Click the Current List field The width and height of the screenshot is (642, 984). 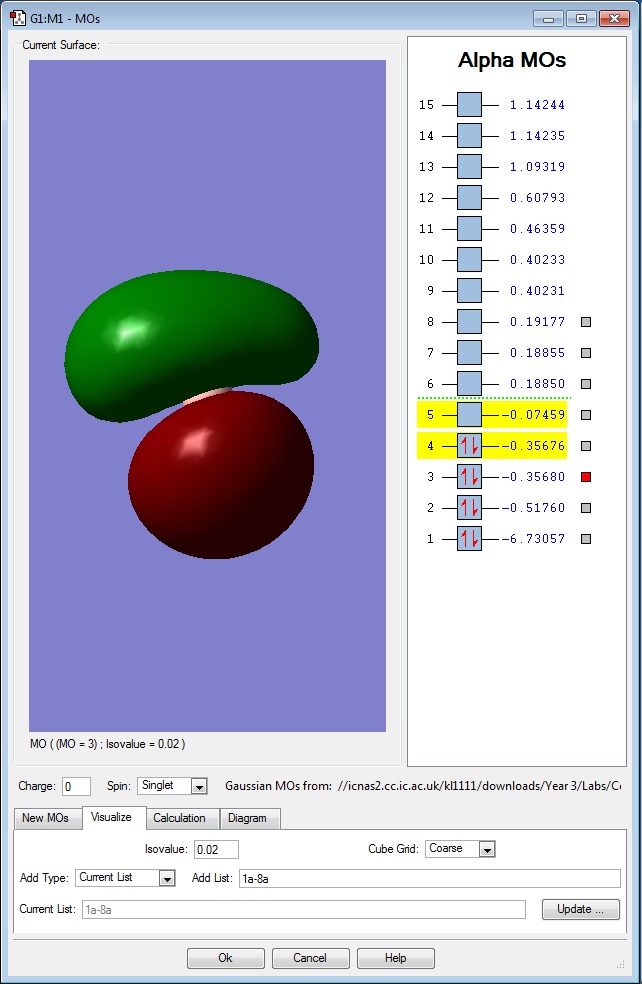click(x=304, y=909)
